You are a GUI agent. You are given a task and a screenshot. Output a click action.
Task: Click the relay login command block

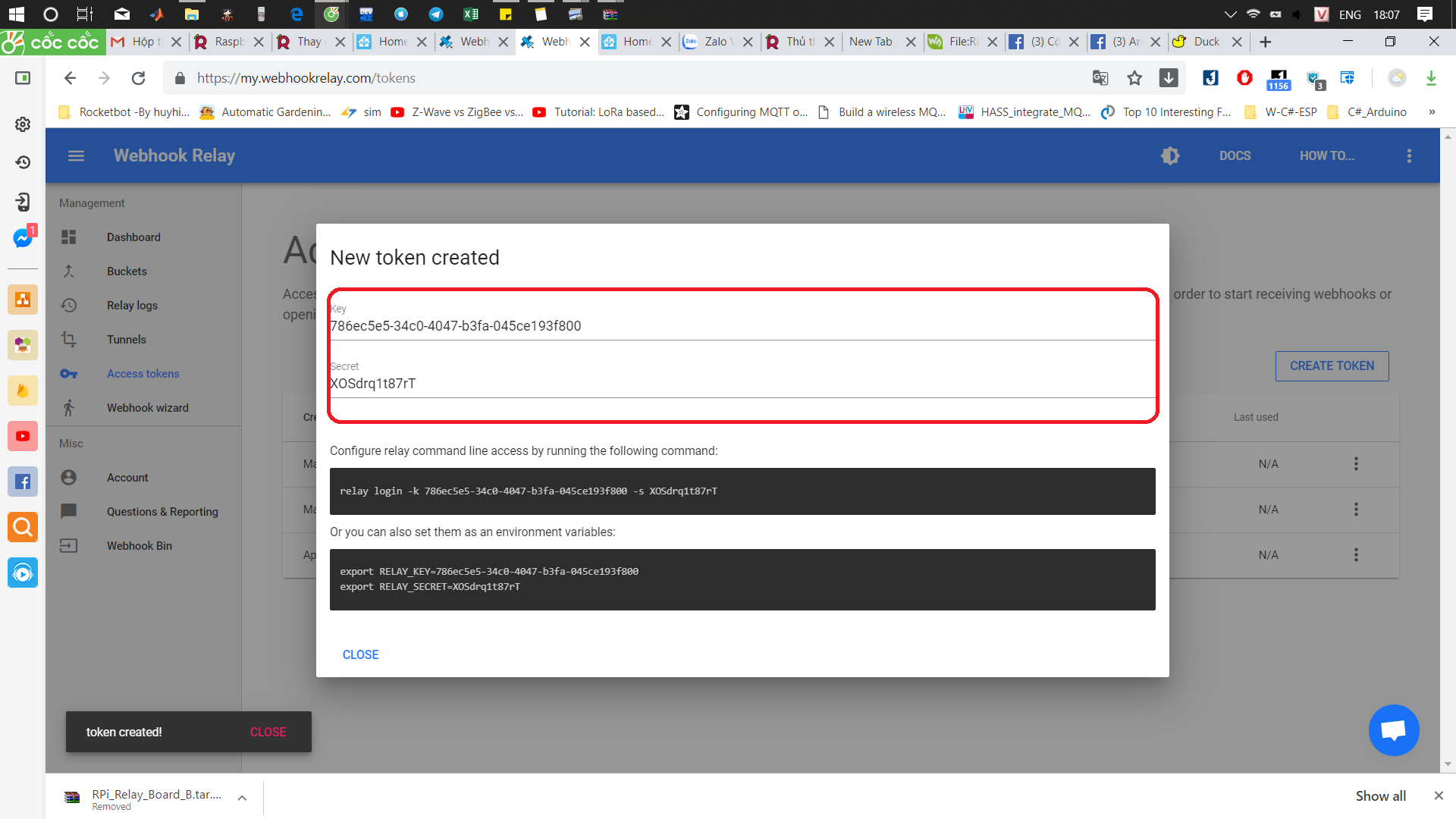[742, 491]
